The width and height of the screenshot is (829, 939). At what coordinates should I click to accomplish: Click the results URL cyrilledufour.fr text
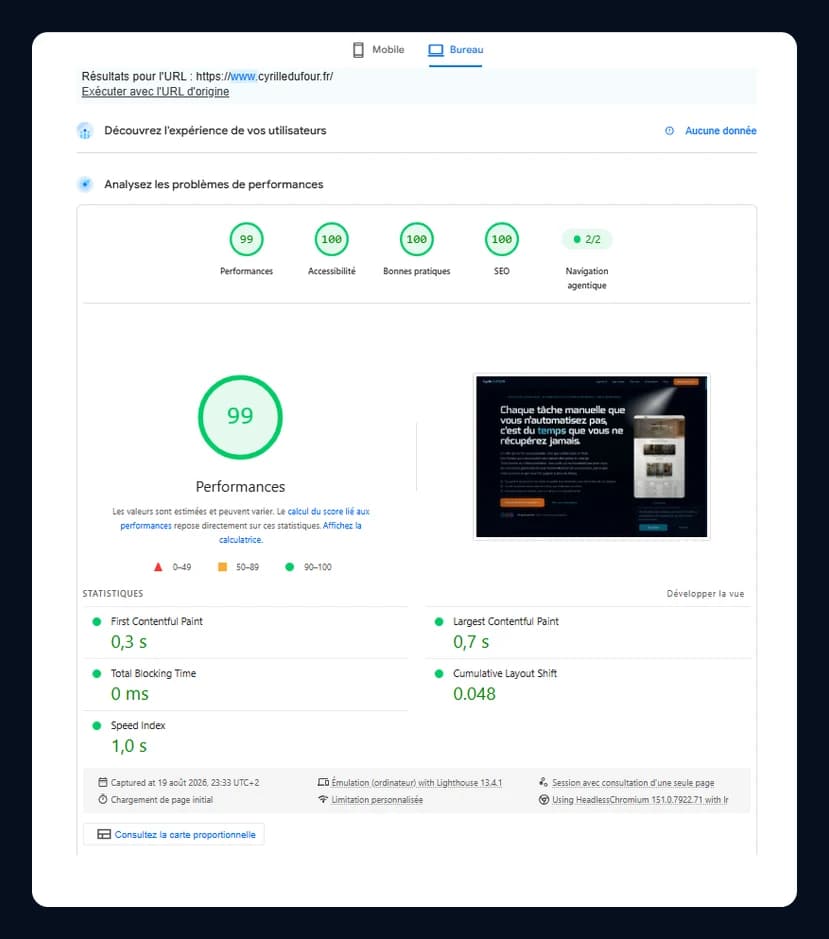(207, 76)
